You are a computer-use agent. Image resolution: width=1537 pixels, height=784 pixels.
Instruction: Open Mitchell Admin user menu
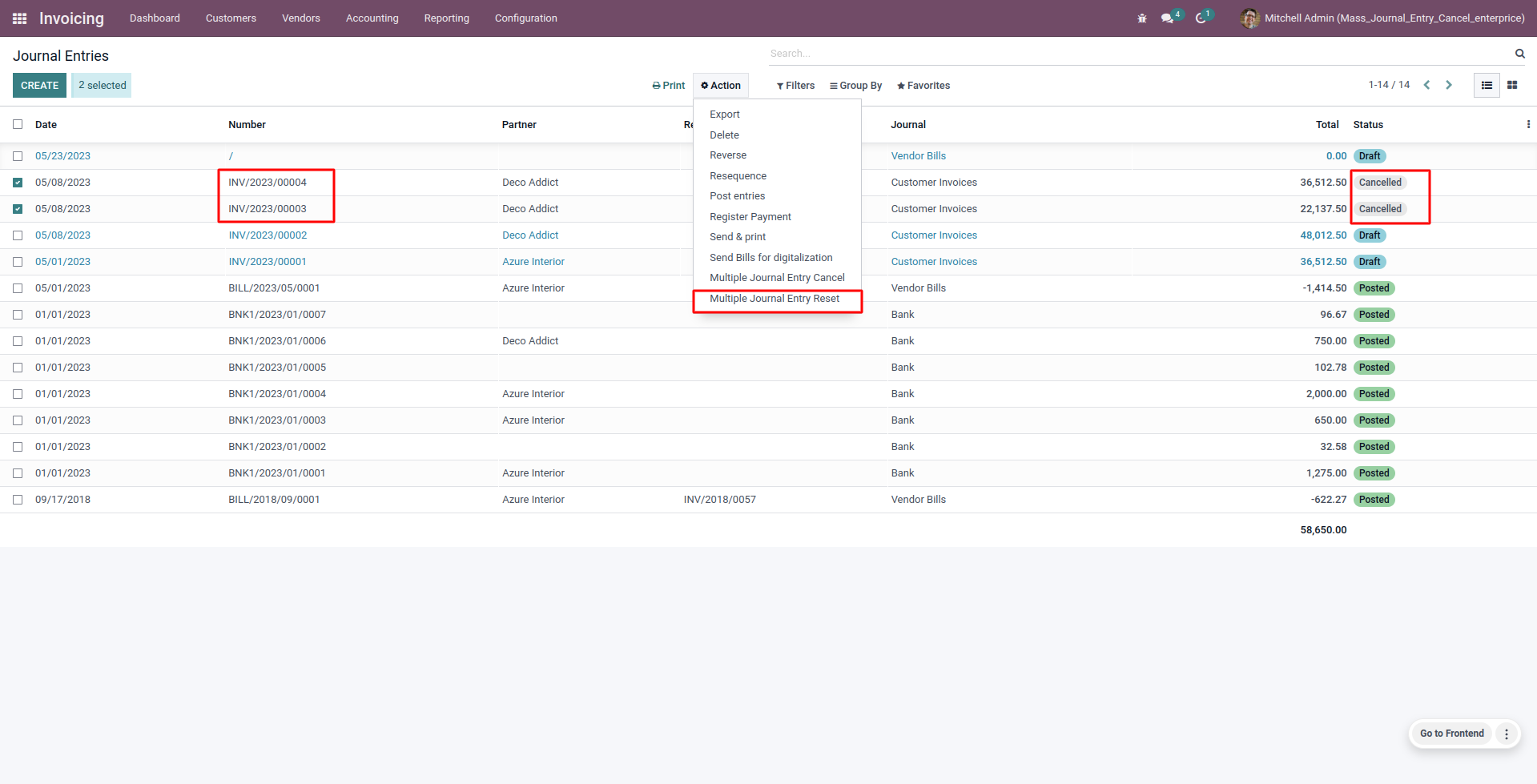tap(1382, 18)
